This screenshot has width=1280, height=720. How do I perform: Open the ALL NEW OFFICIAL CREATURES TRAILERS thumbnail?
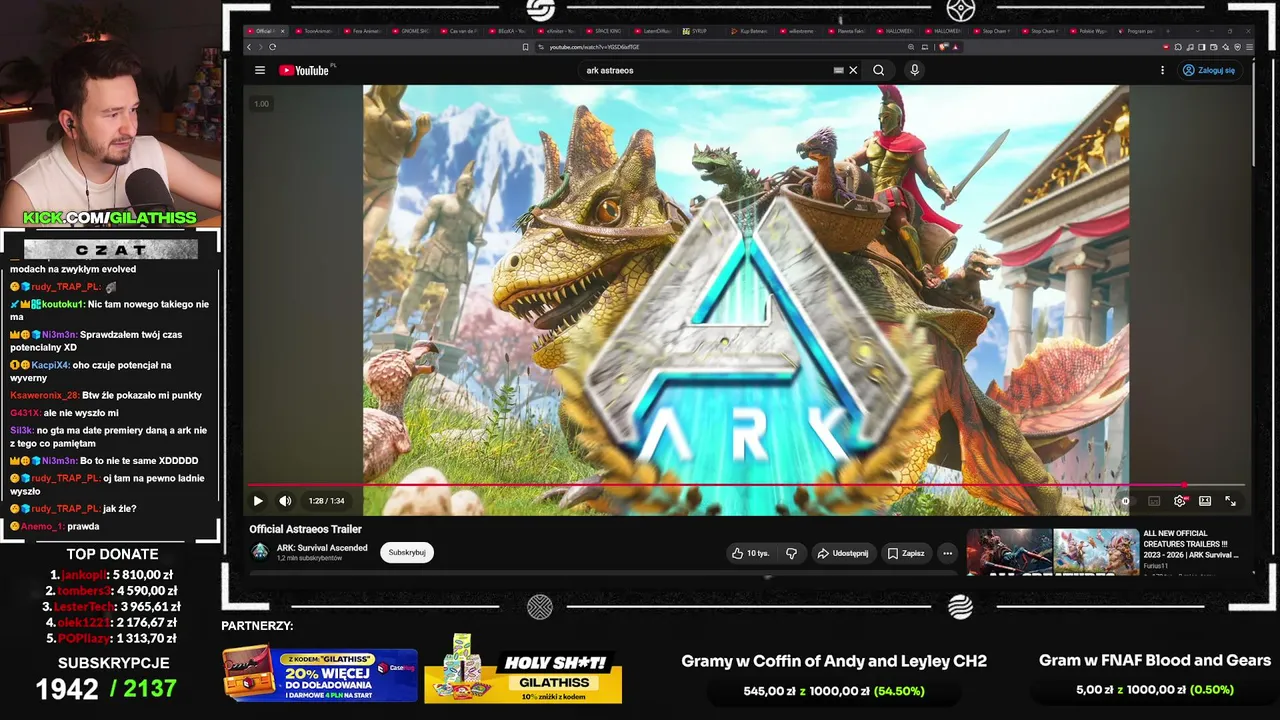pos(1053,552)
